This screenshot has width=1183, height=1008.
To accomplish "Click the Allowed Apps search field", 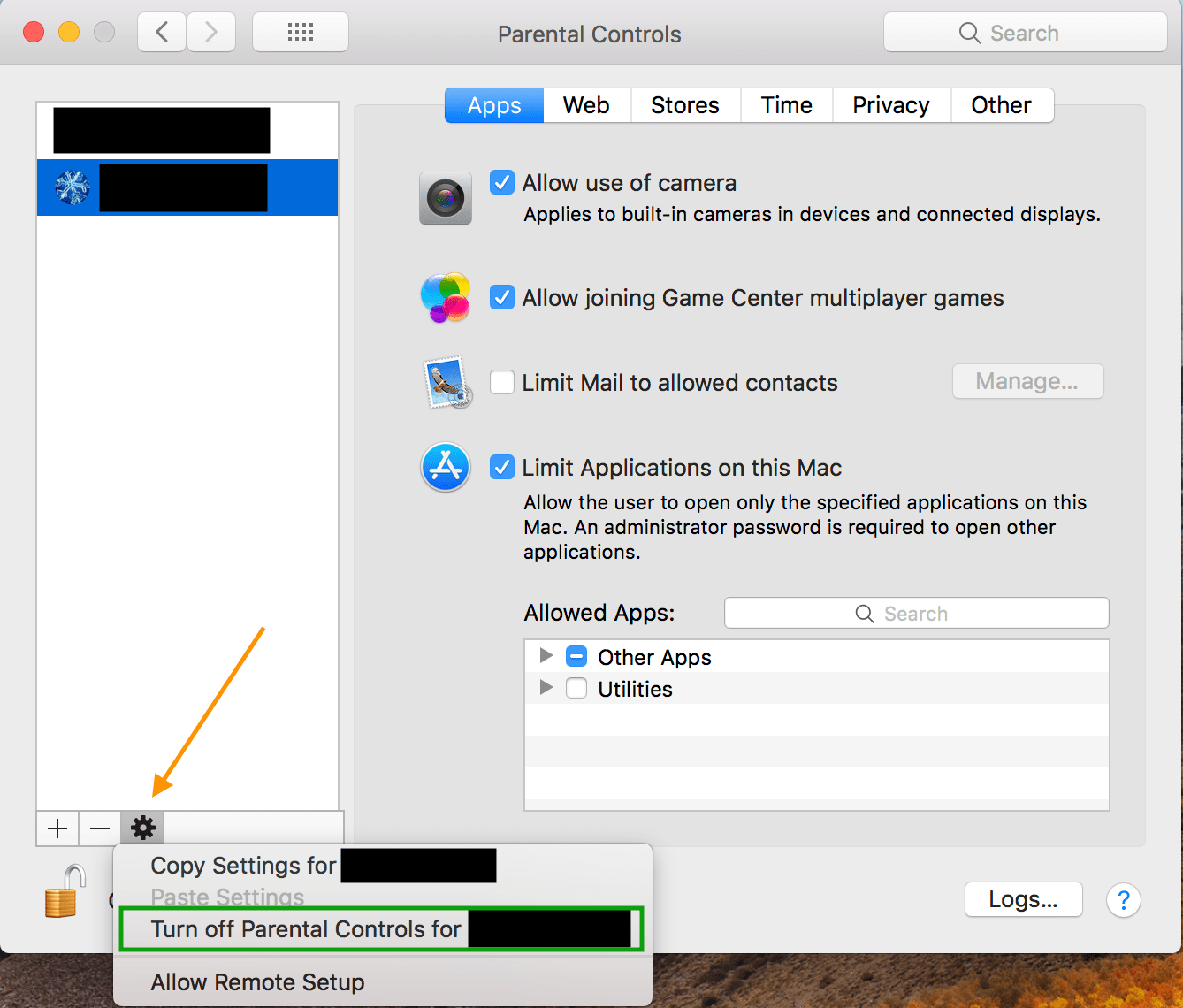I will pos(915,613).
